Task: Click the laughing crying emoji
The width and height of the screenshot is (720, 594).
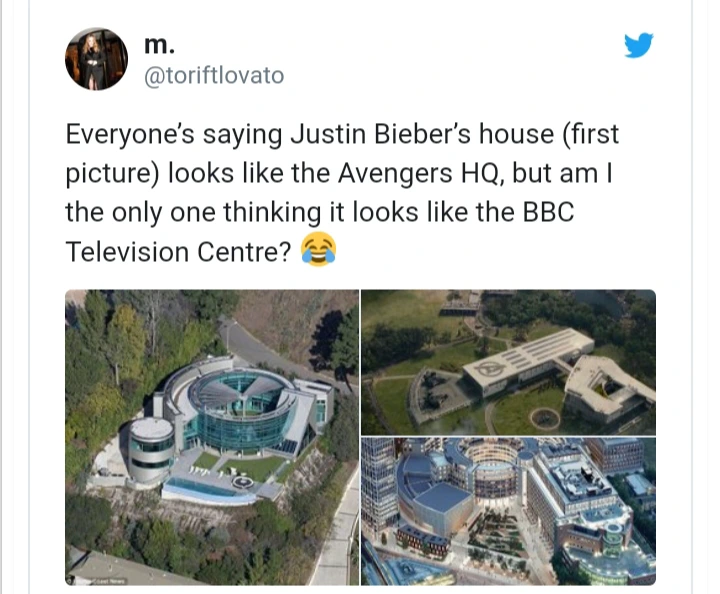Action: 318,250
